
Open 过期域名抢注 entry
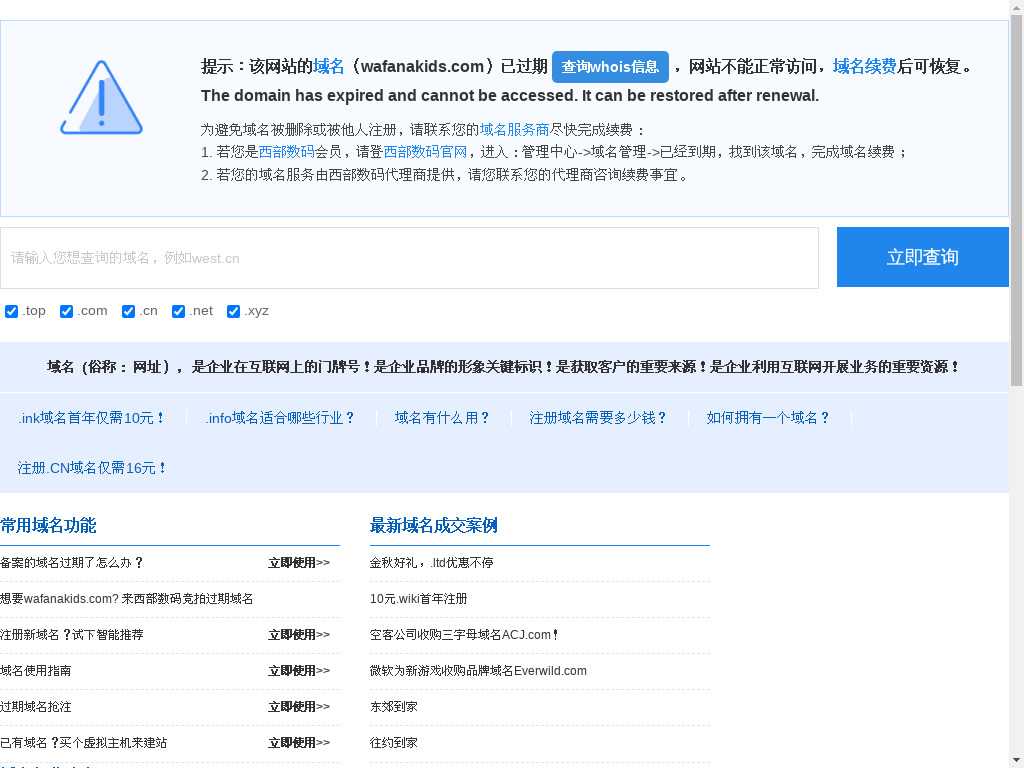click(36, 706)
